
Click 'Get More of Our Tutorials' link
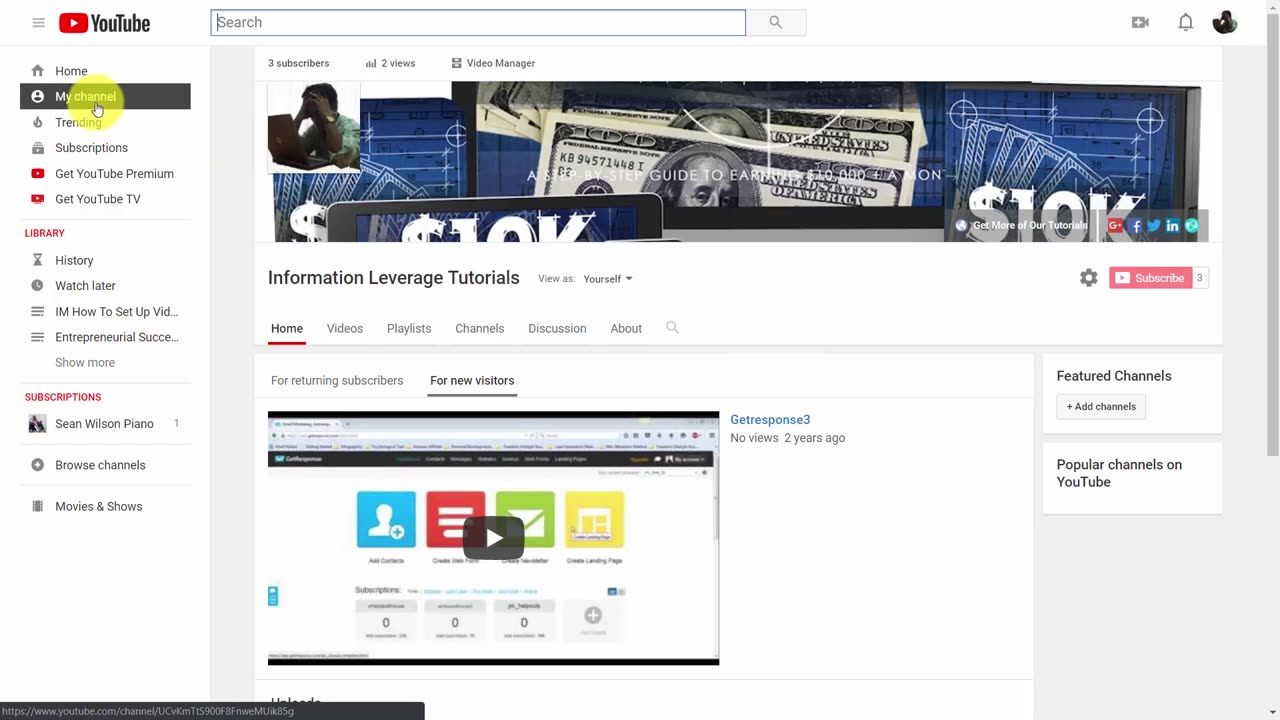(1021, 226)
